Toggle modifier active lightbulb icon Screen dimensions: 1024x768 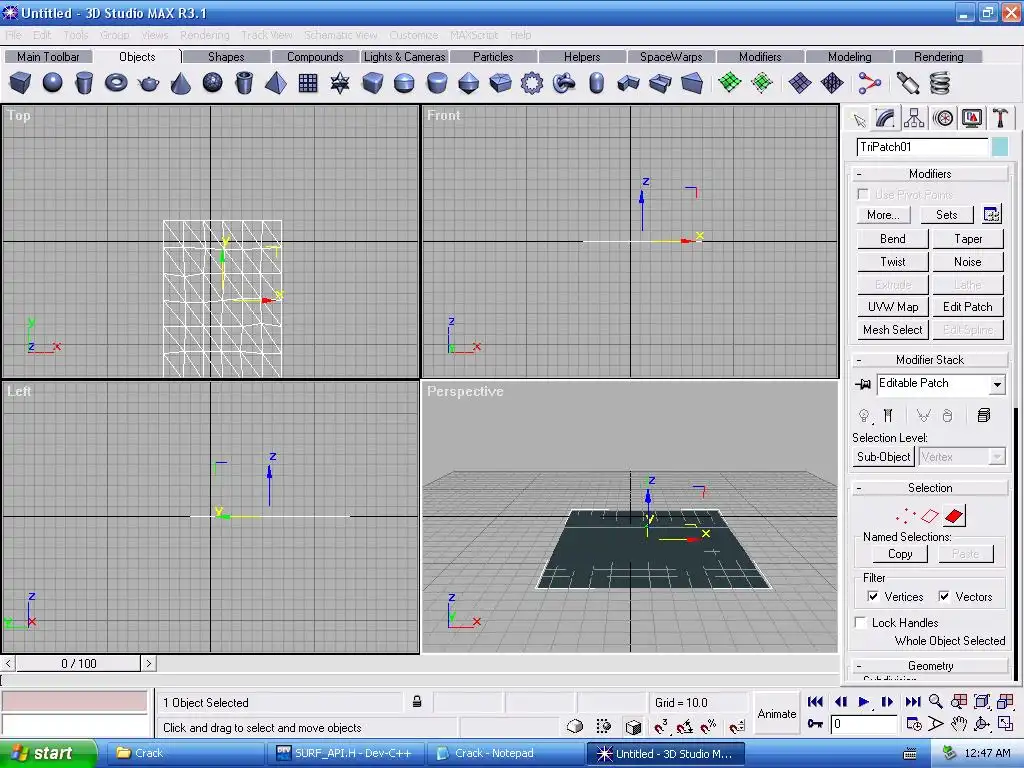(x=864, y=415)
